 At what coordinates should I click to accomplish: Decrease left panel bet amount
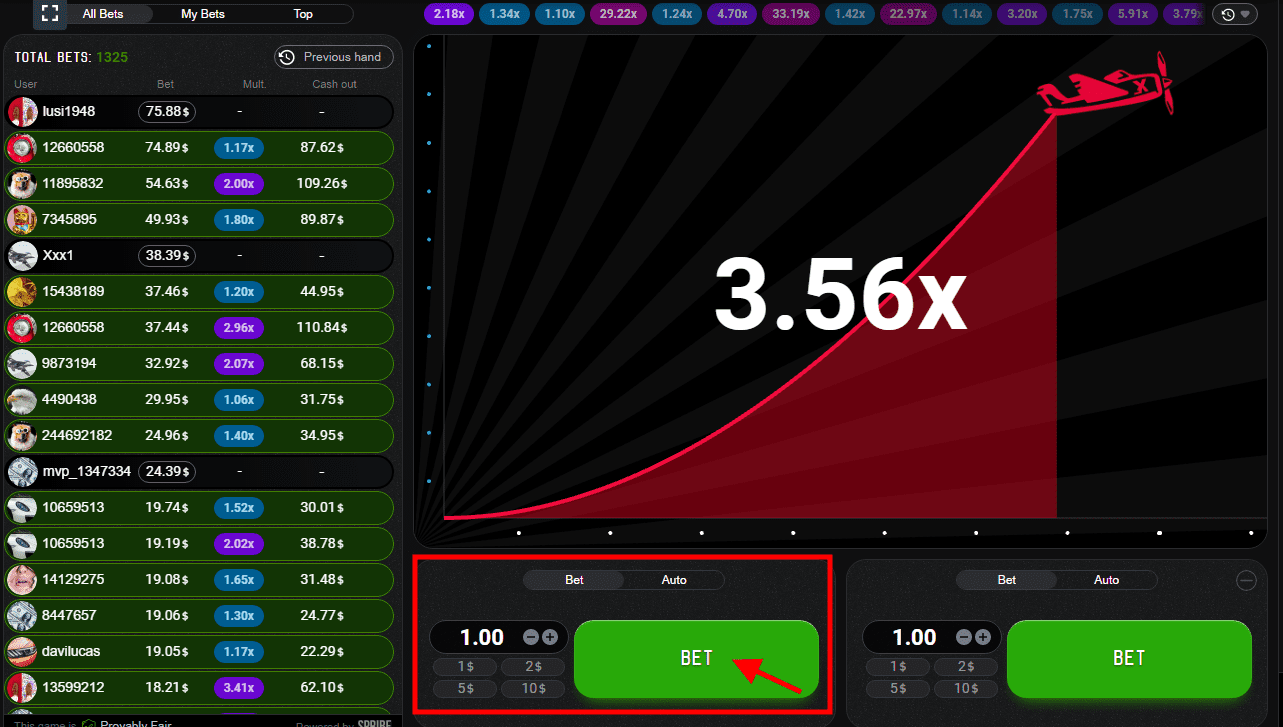point(531,637)
